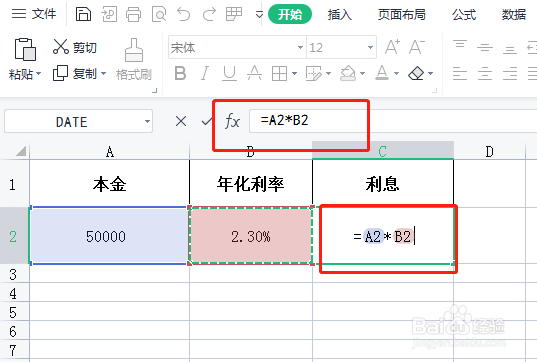The width and height of the screenshot is (537, 362).
Task: Click the 年化利率 header cell
Action: point(251,184)
